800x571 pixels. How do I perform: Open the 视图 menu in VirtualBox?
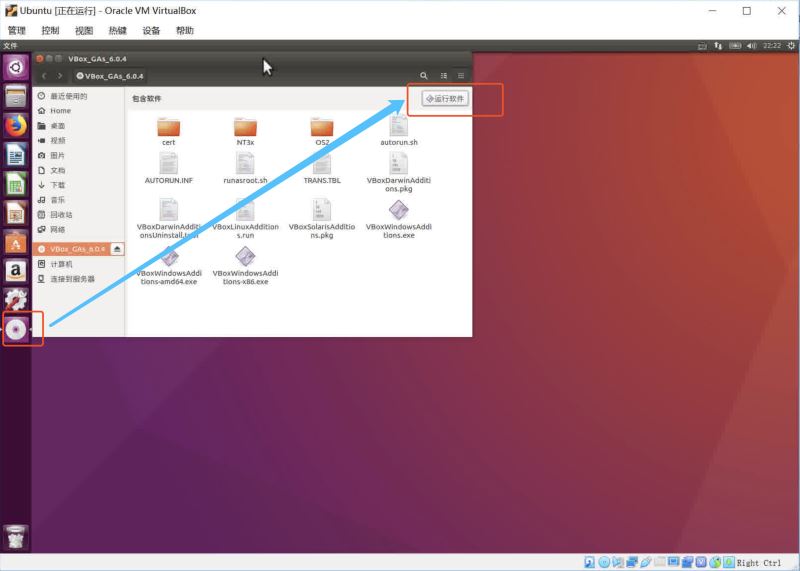click(x=84, y=30)
